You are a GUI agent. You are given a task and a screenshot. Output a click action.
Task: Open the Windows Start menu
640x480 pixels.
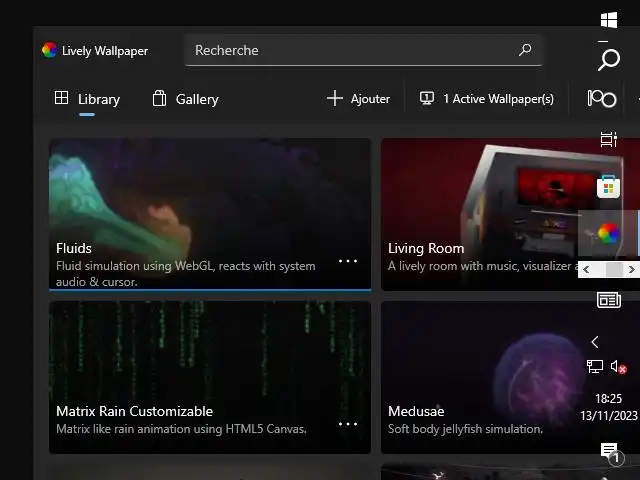[609, 20]
